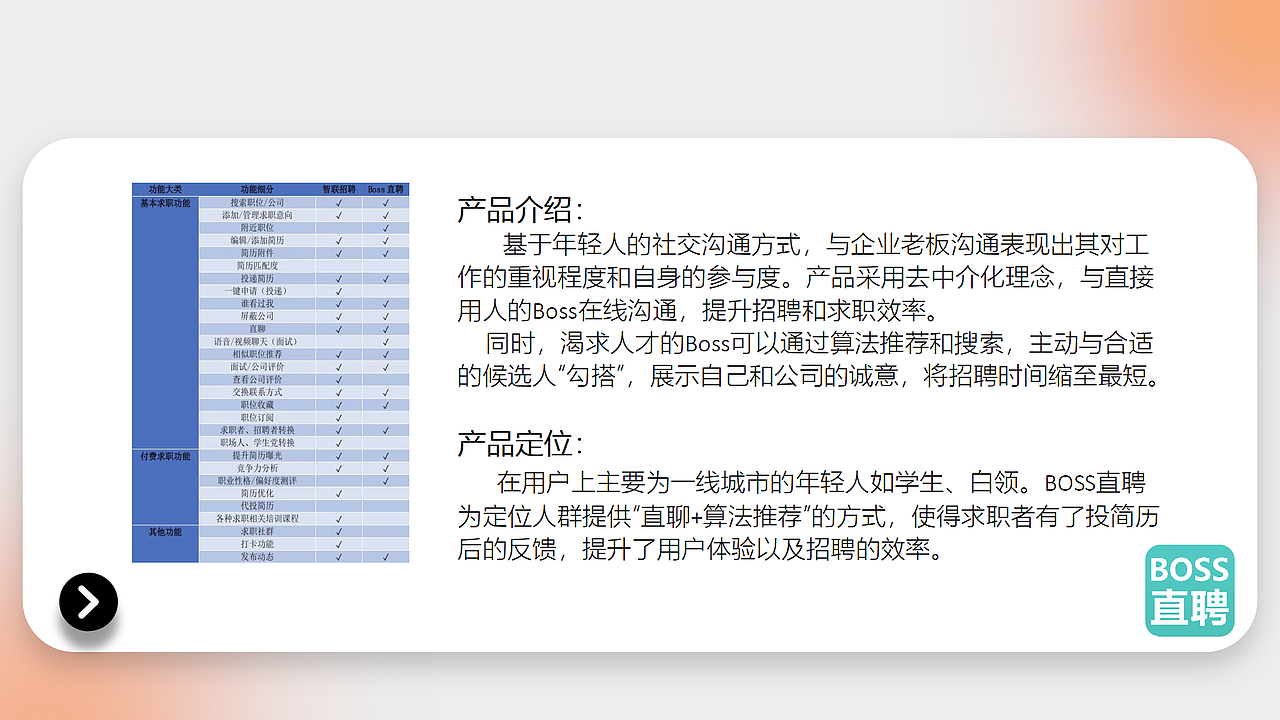Screen dimensions: 1280x720
Task: Click the 交换联系方式 table row
Action: (304, 392)
